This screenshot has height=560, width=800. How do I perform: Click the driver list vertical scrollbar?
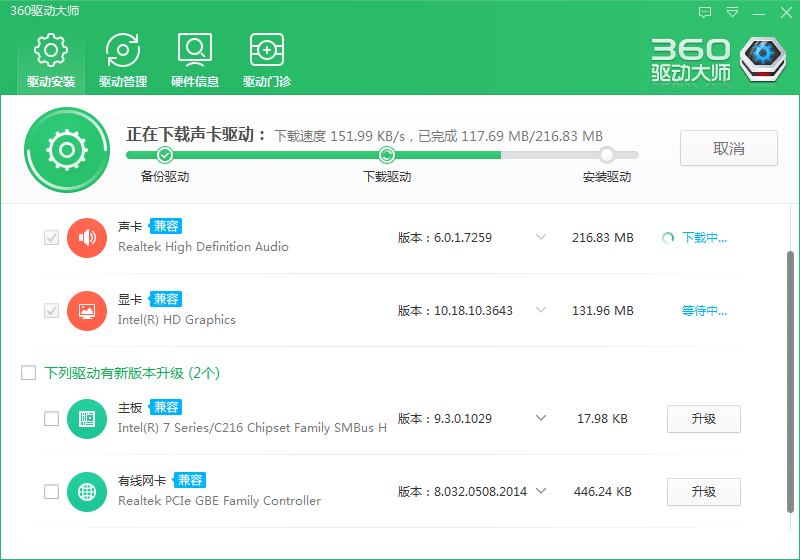point(790,381)
